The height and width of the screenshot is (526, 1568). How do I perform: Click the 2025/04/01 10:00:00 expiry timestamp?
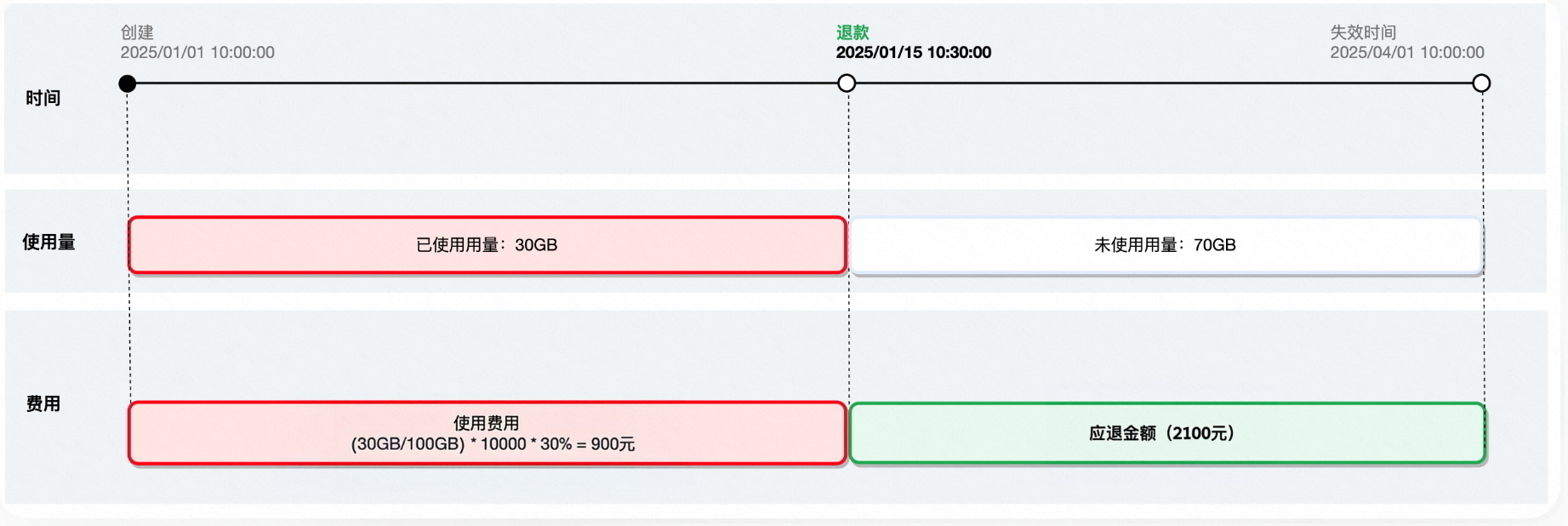[1407, 53]
